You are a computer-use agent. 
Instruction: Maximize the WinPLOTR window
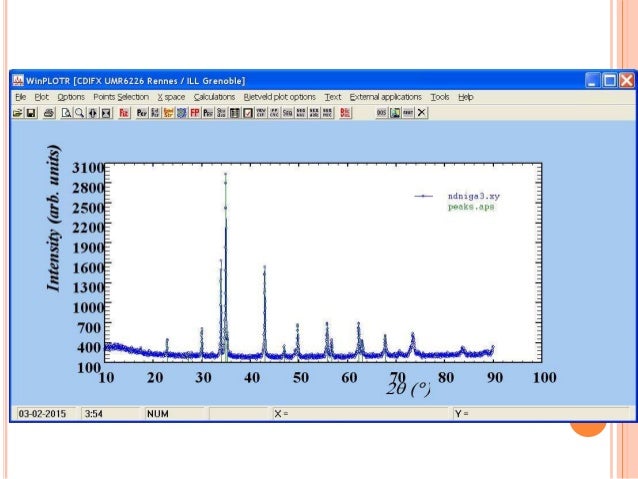click(610, 80)
